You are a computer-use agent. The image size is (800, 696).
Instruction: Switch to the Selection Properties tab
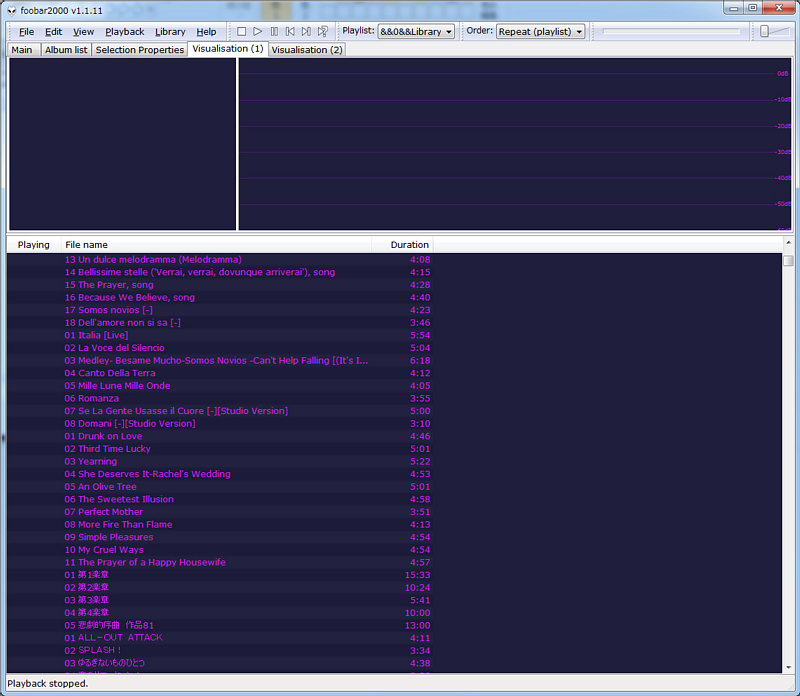pyautogui.click(x=139, y=50)
